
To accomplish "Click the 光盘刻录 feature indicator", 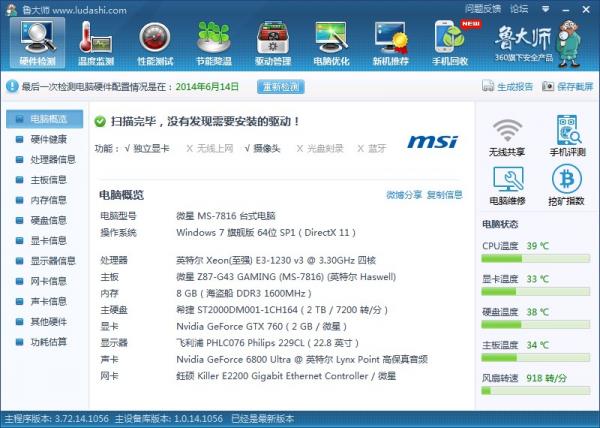I will [x=320, y=148].
